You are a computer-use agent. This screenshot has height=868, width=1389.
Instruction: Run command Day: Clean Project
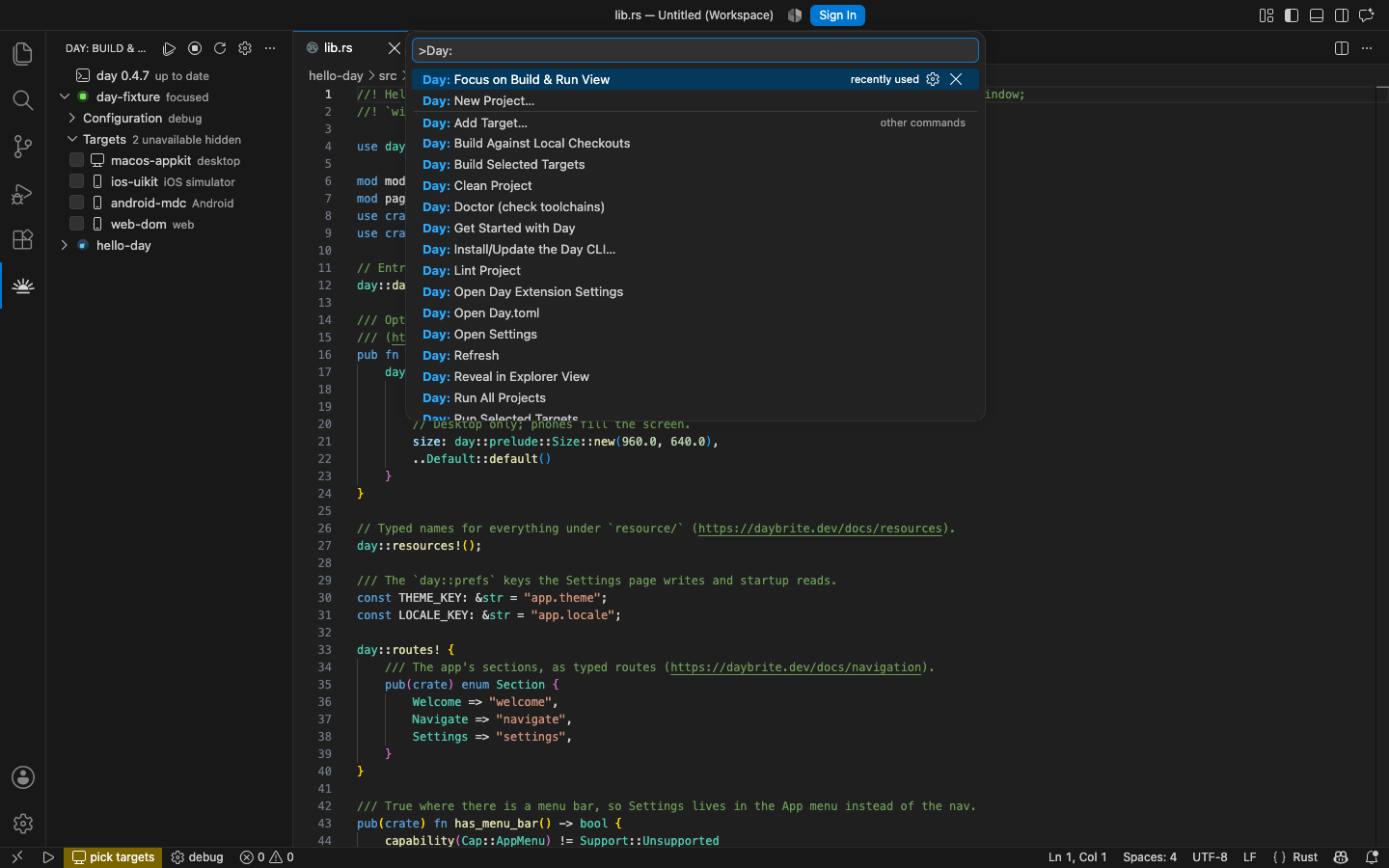pyautogui.click(x=695, y=185)
